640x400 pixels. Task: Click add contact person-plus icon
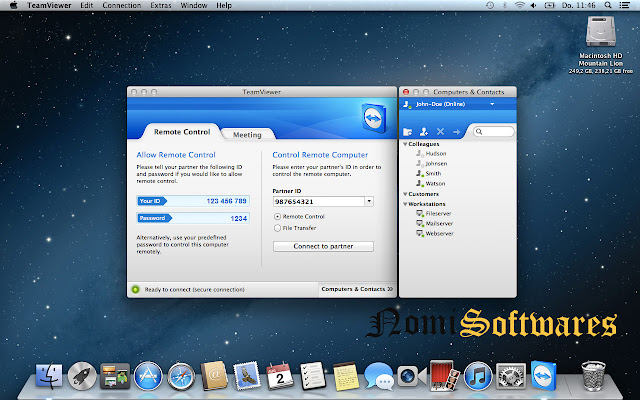point(424,131)
